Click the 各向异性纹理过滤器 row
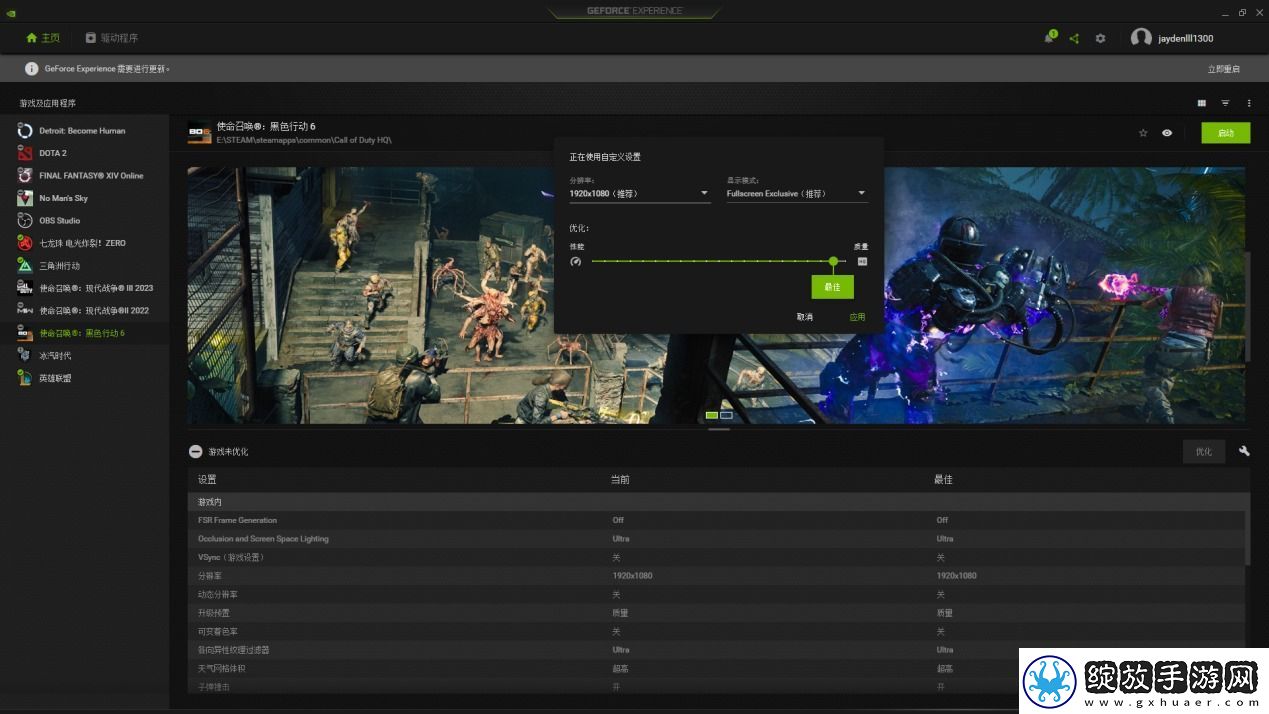Image resolution: width=1269 pixels, height=714 pixels. tap(716, 650)
